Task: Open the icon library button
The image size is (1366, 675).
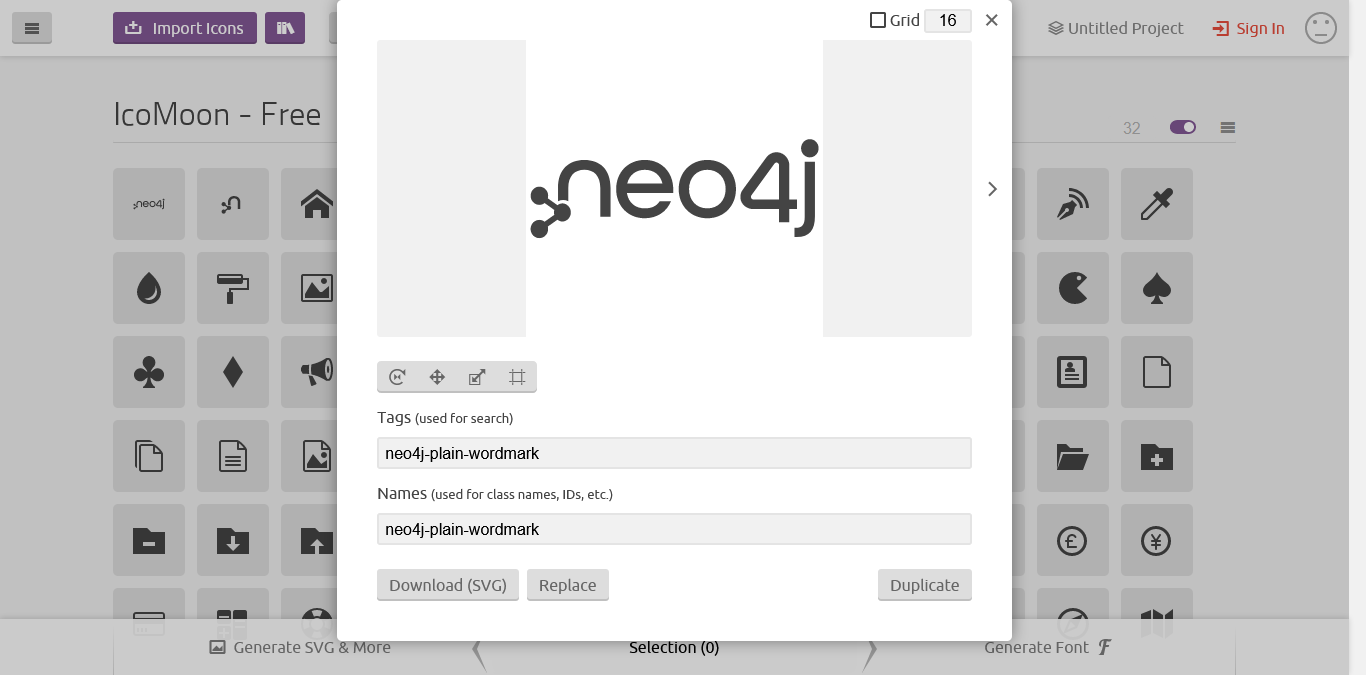Action: [285, 28]
